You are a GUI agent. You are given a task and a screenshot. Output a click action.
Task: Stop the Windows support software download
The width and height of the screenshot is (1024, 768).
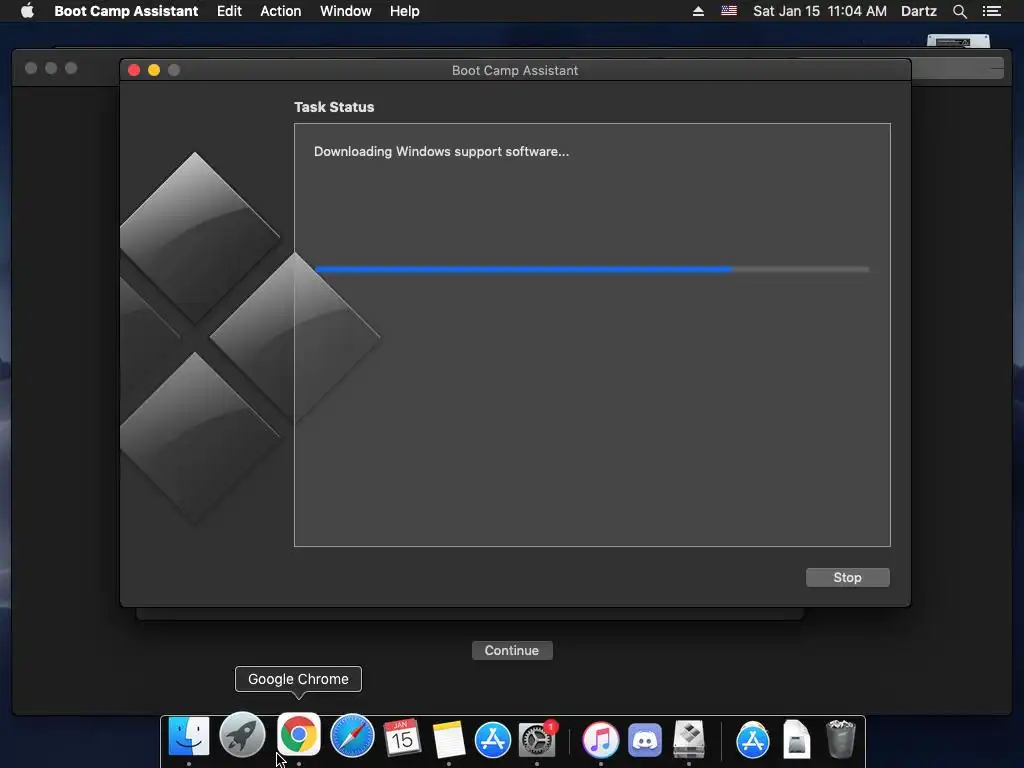[848, 577]
